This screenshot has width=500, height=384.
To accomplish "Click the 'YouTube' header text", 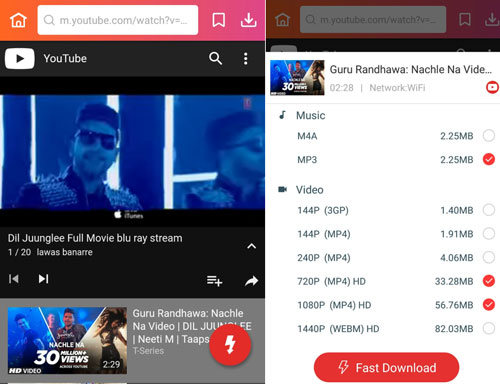I will pyautogui.click(x=65, y=58).
